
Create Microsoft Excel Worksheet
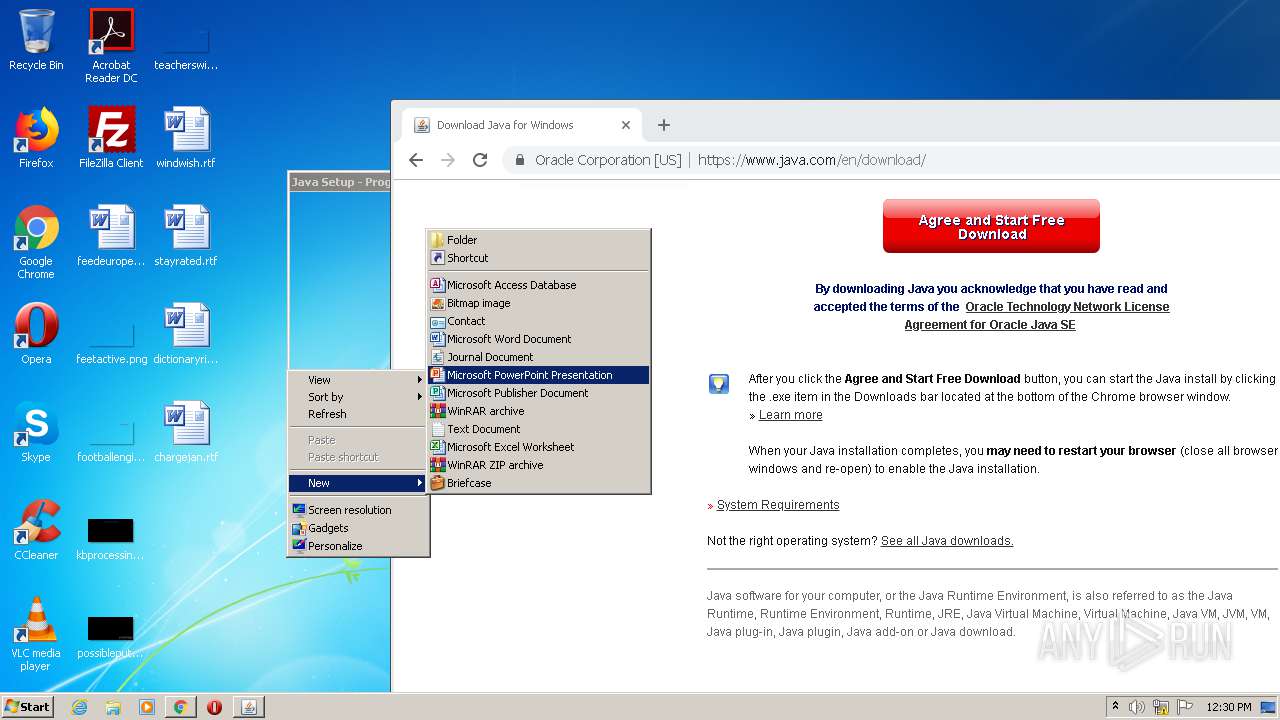[x=539, y=447]
